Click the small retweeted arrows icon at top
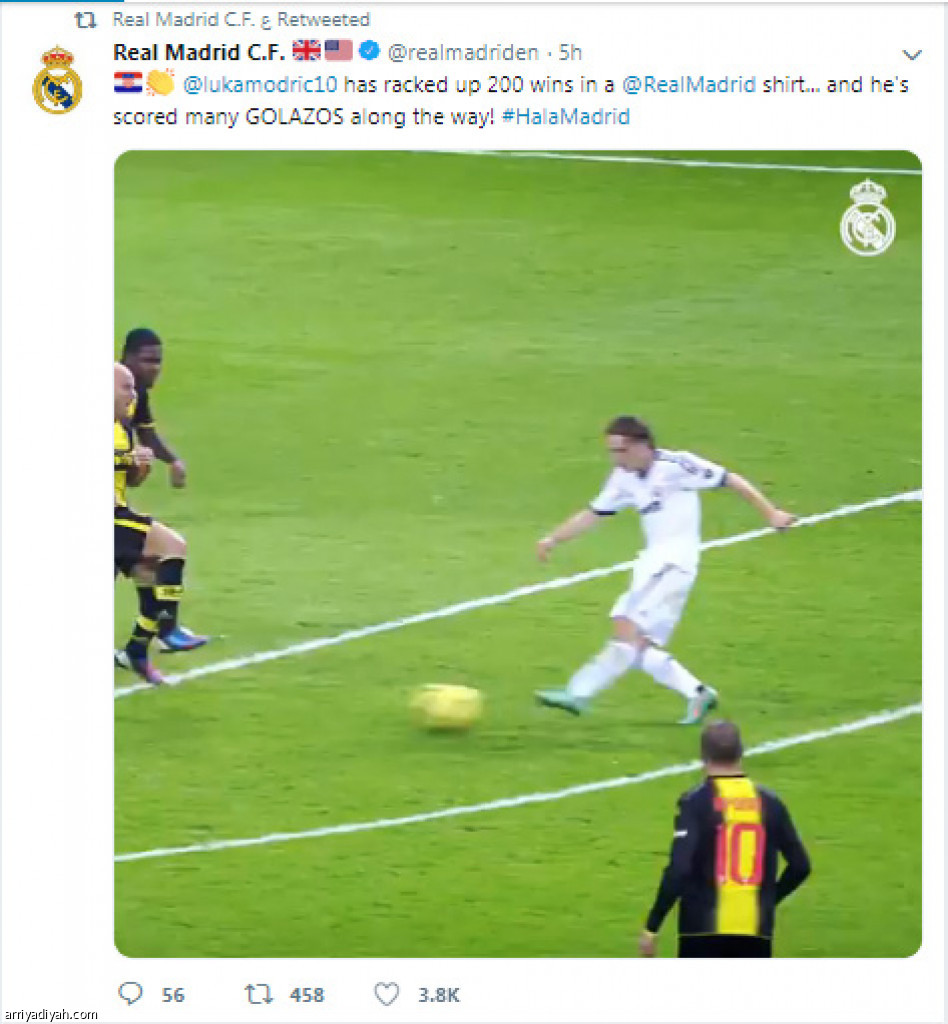 pyautogui.click(x=86, y=20)
